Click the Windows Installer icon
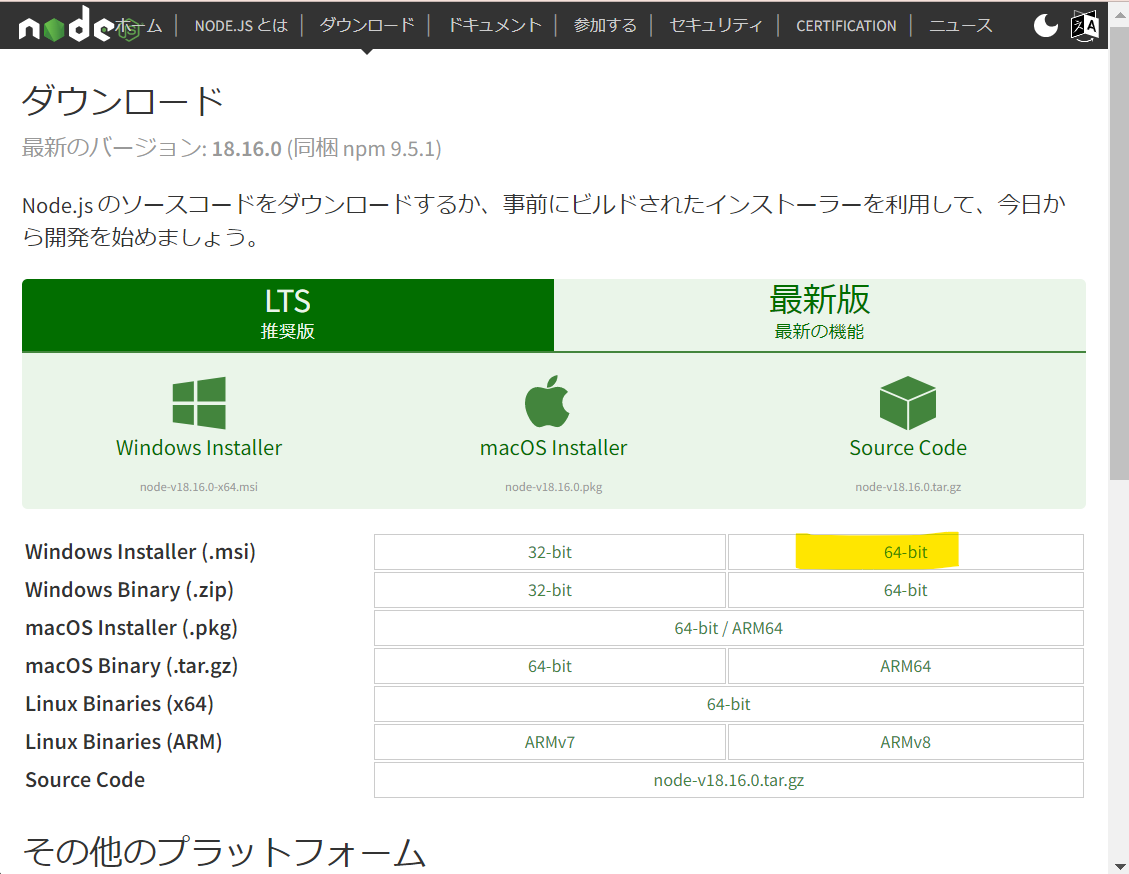 pyautogui.click(x=198, y=403)
